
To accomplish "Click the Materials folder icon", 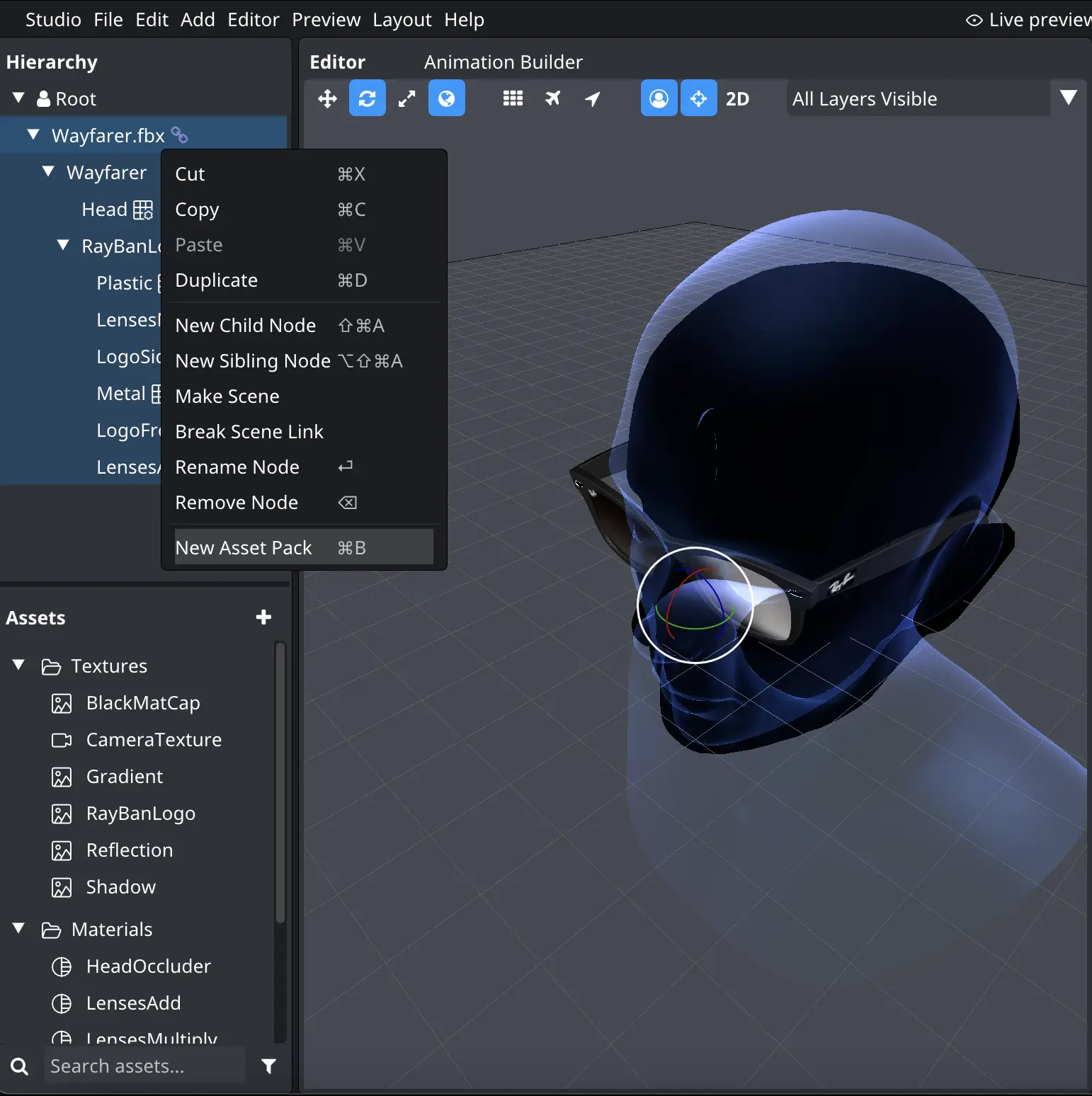I will [51, 930].
